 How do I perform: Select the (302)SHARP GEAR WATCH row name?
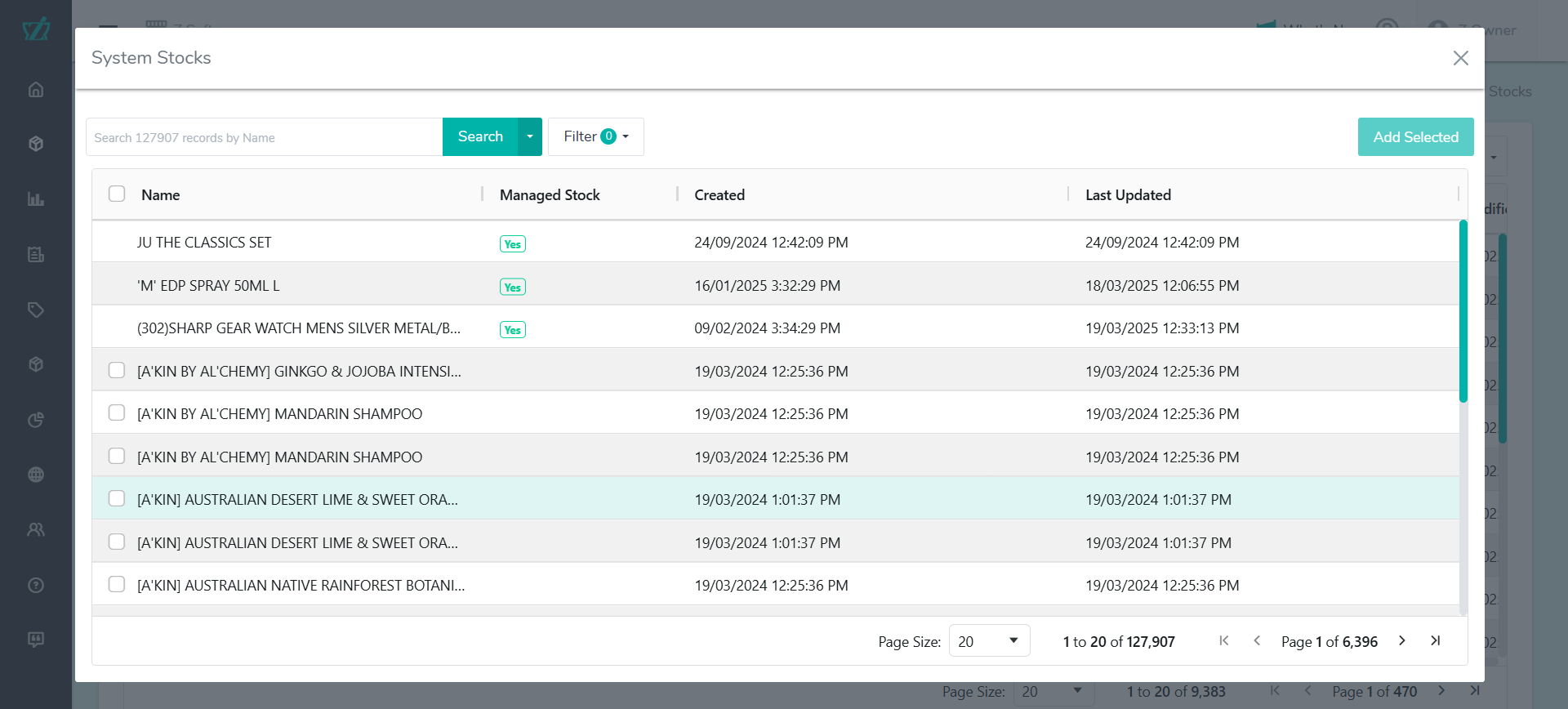click(x=299, y=328)
